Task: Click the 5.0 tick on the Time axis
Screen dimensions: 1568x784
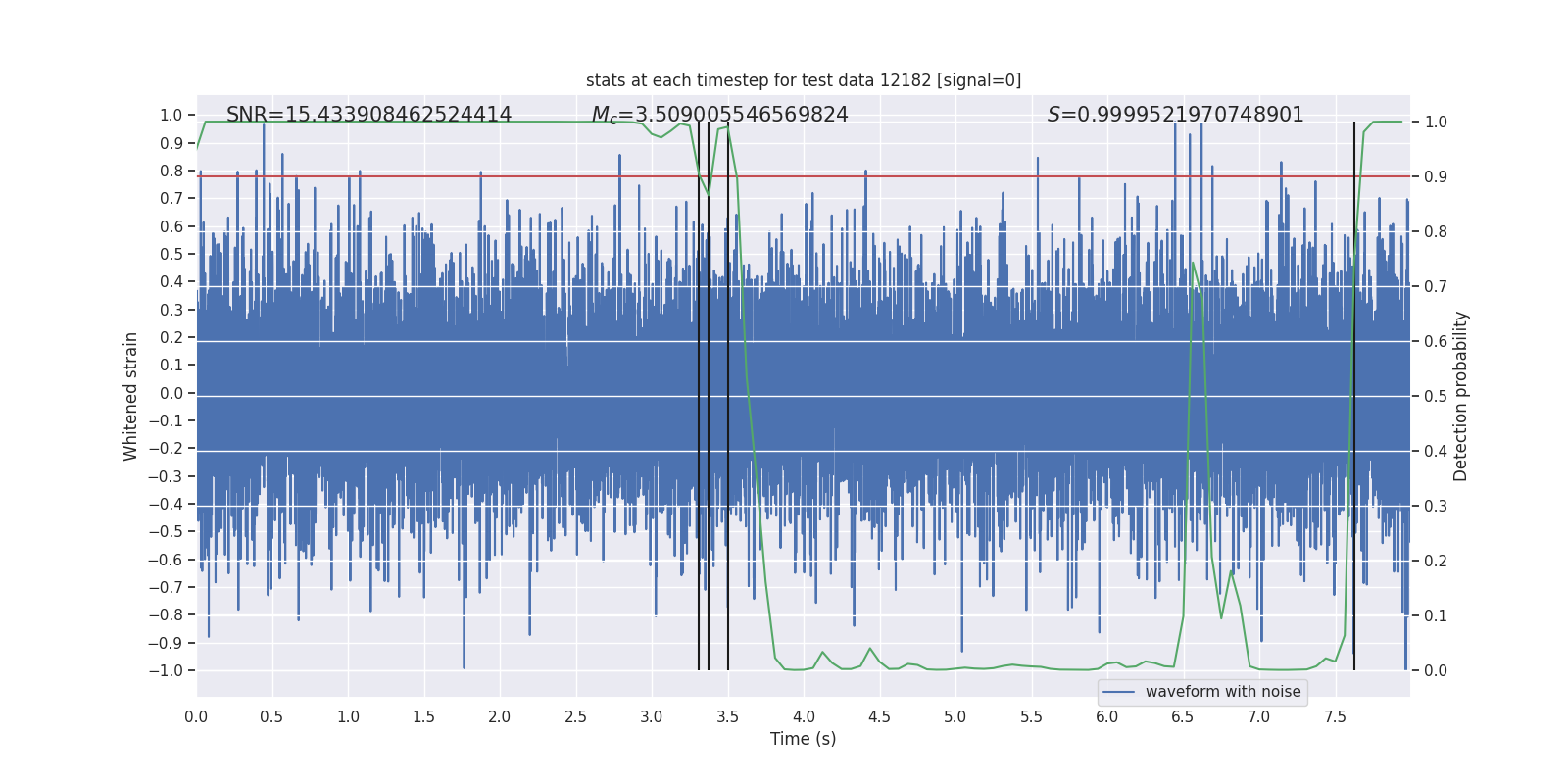Action: click(x=955, y=717)
